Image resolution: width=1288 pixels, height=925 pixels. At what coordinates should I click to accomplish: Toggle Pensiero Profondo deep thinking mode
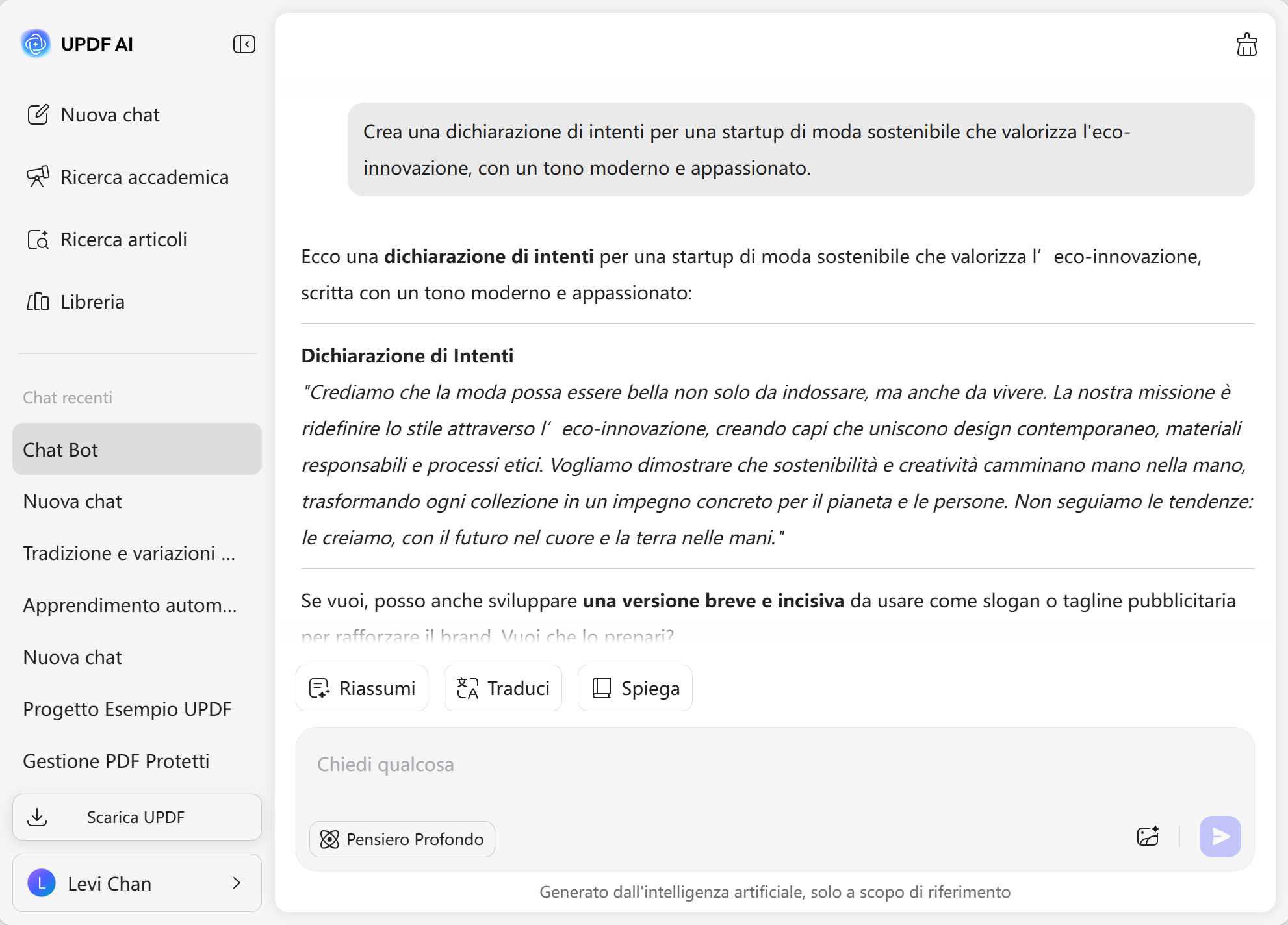click(x=402, y=839)
